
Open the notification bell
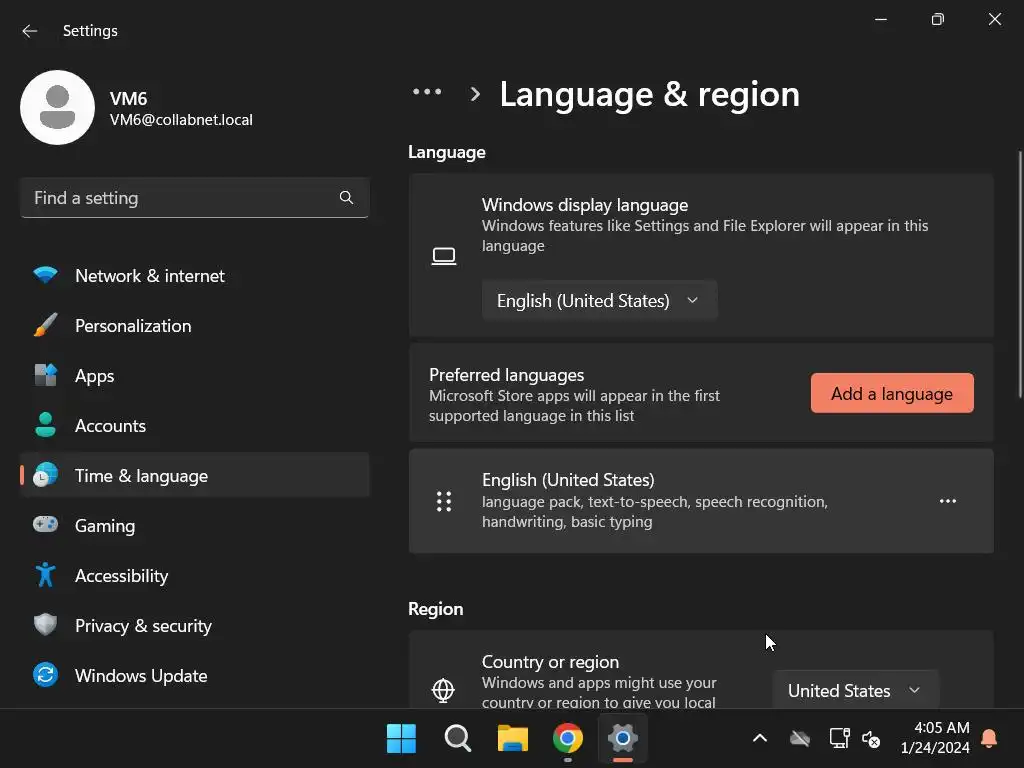coord(989,738)
